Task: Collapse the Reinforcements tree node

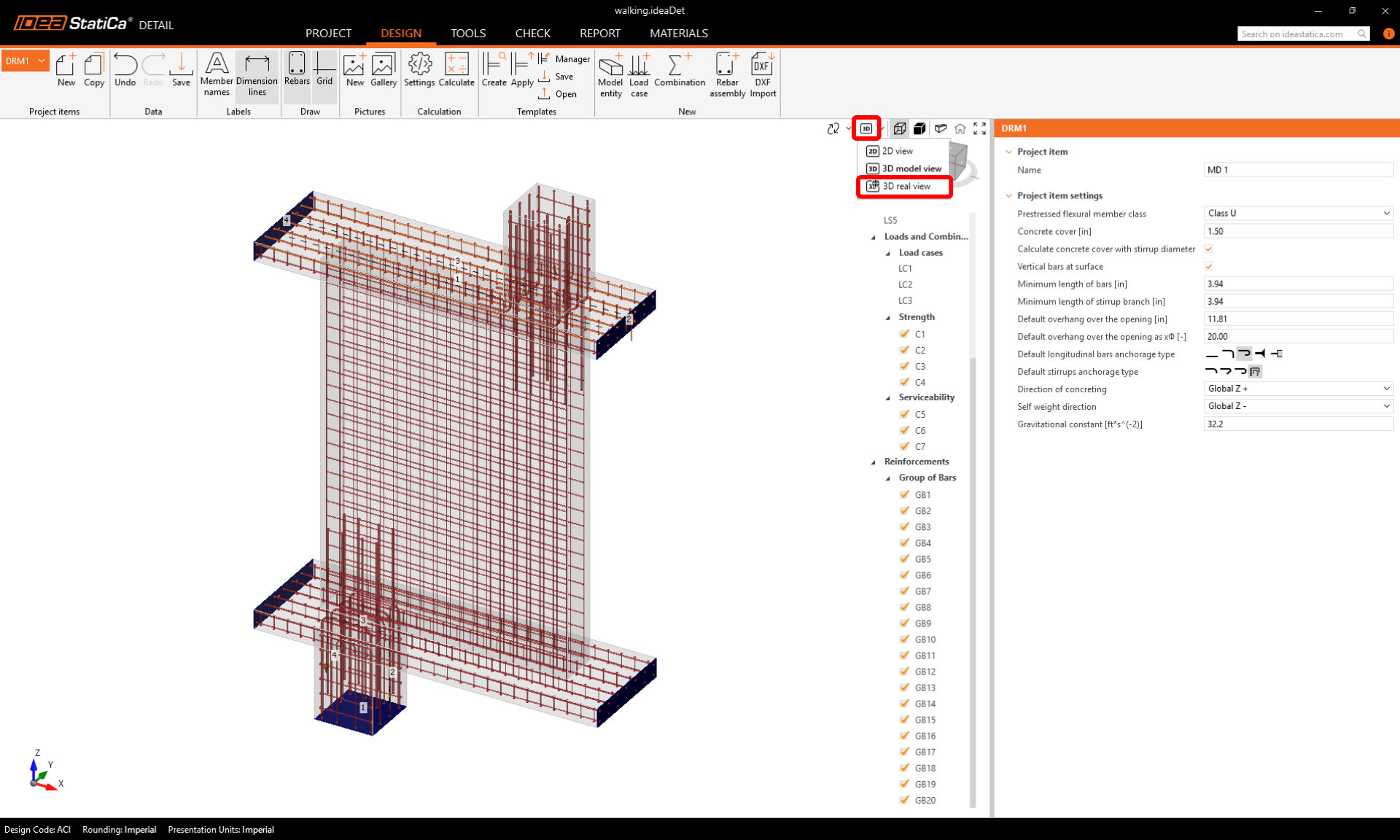Action: (874, 462)
